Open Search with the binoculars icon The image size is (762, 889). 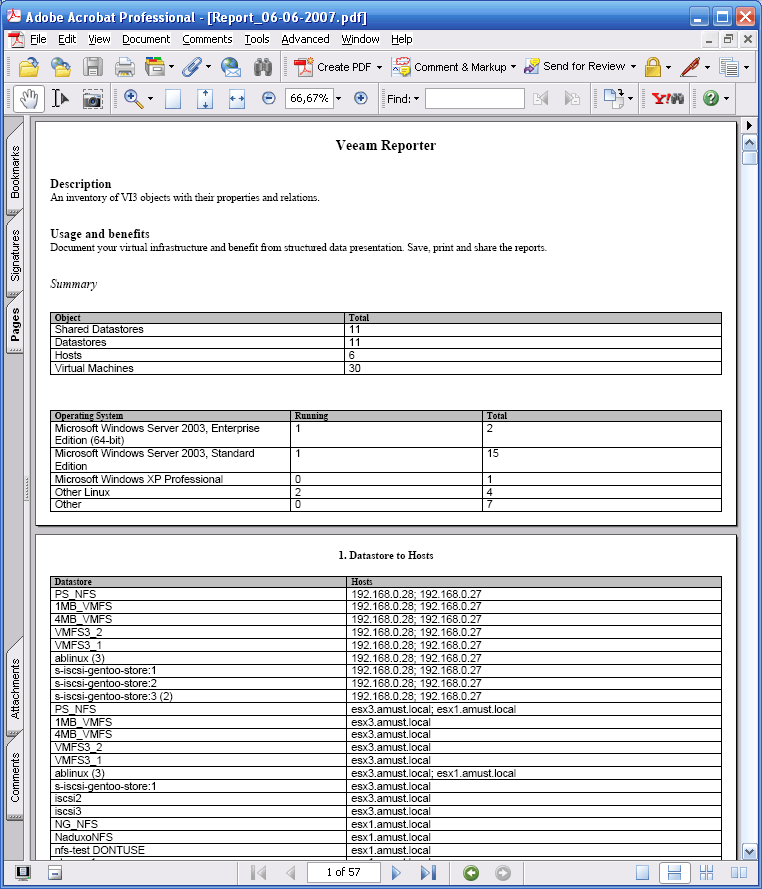pos(263,67)
